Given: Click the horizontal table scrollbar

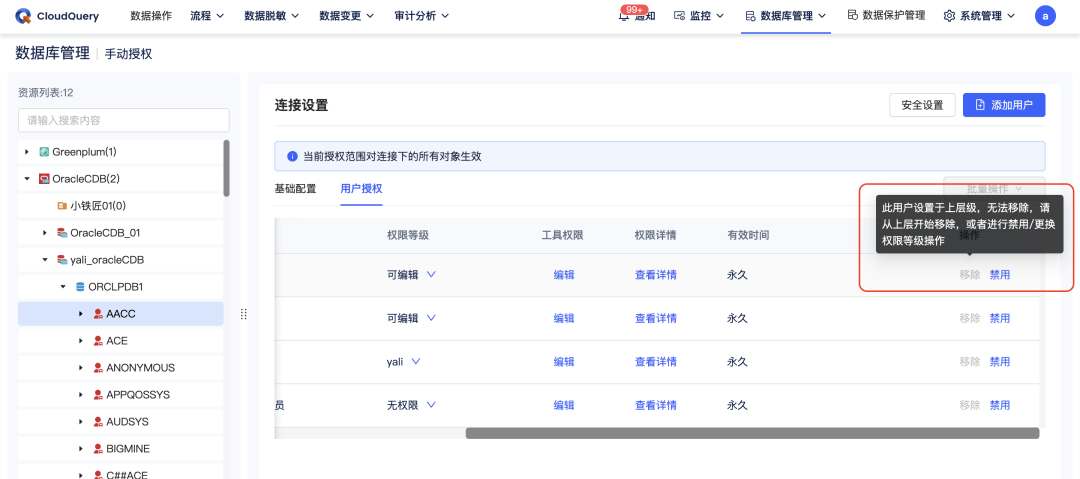Looking at the screenshot, I should 752,434.
